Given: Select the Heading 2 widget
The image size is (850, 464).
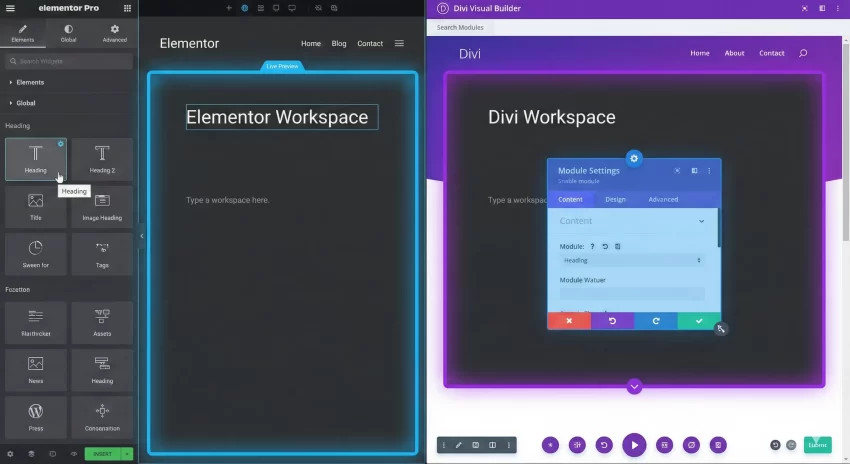Looking at the screenshot, I should (102, 159).
